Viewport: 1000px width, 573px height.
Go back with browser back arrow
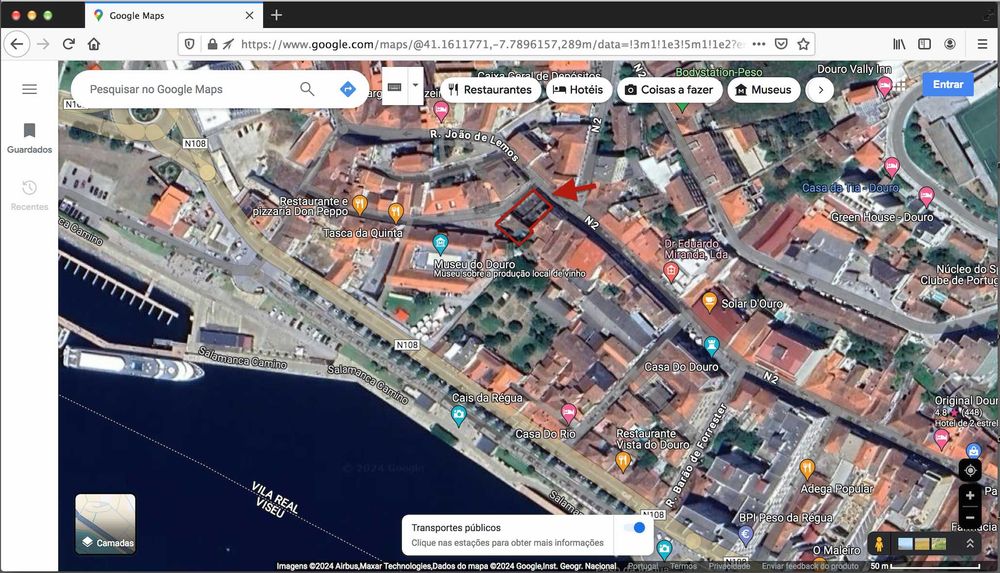coord(17,44)
